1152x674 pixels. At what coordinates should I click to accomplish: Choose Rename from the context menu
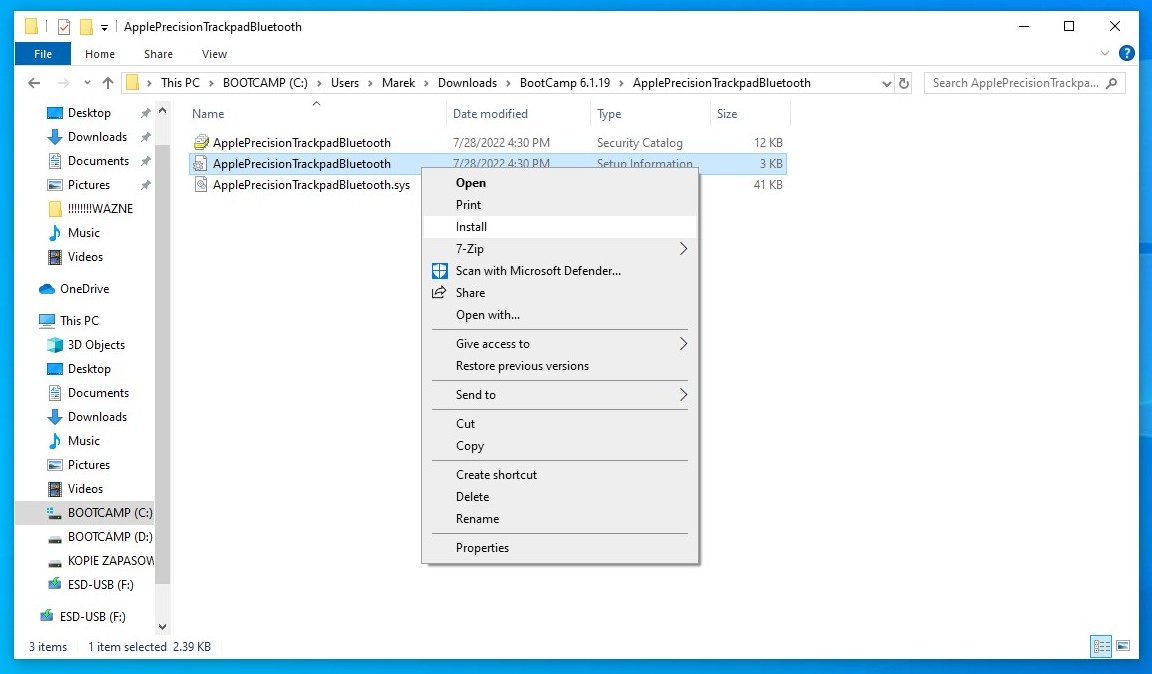(560, 519)
